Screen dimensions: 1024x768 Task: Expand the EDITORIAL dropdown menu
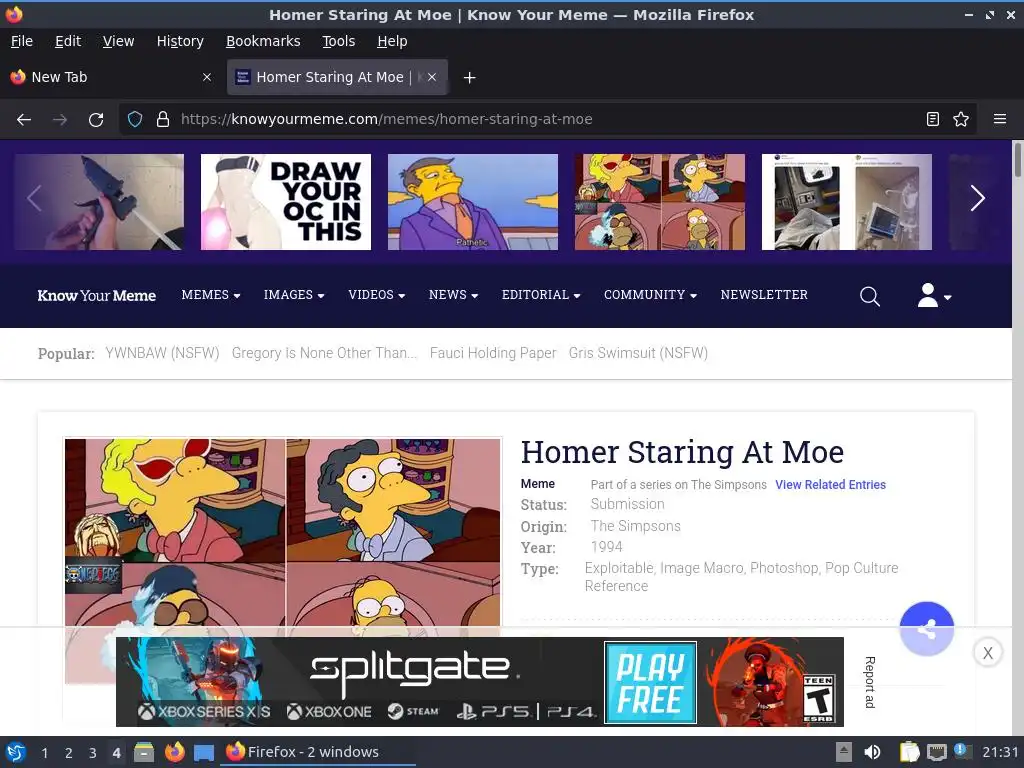click(541, 295)
